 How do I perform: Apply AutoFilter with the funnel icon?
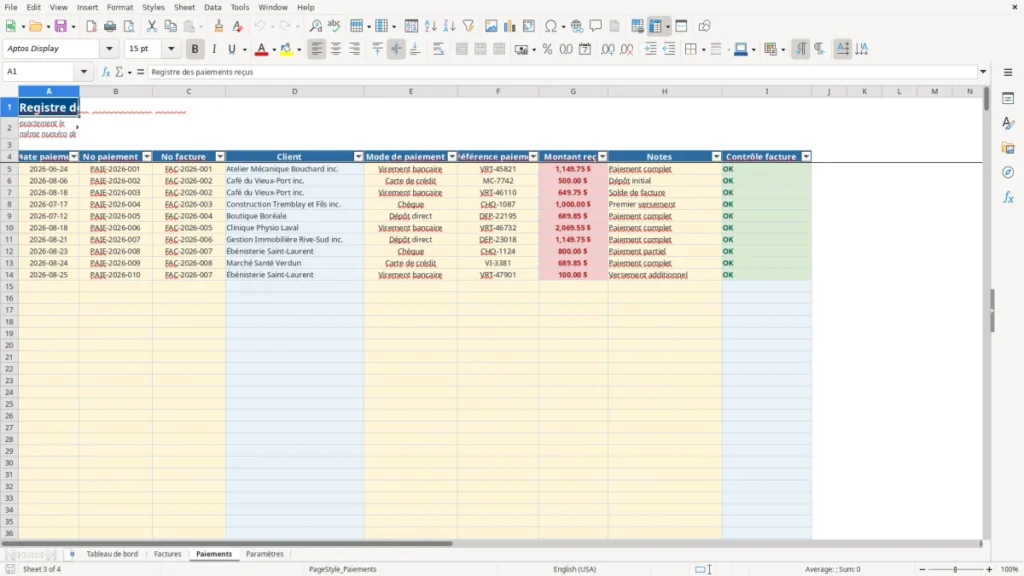coord(468,26)
